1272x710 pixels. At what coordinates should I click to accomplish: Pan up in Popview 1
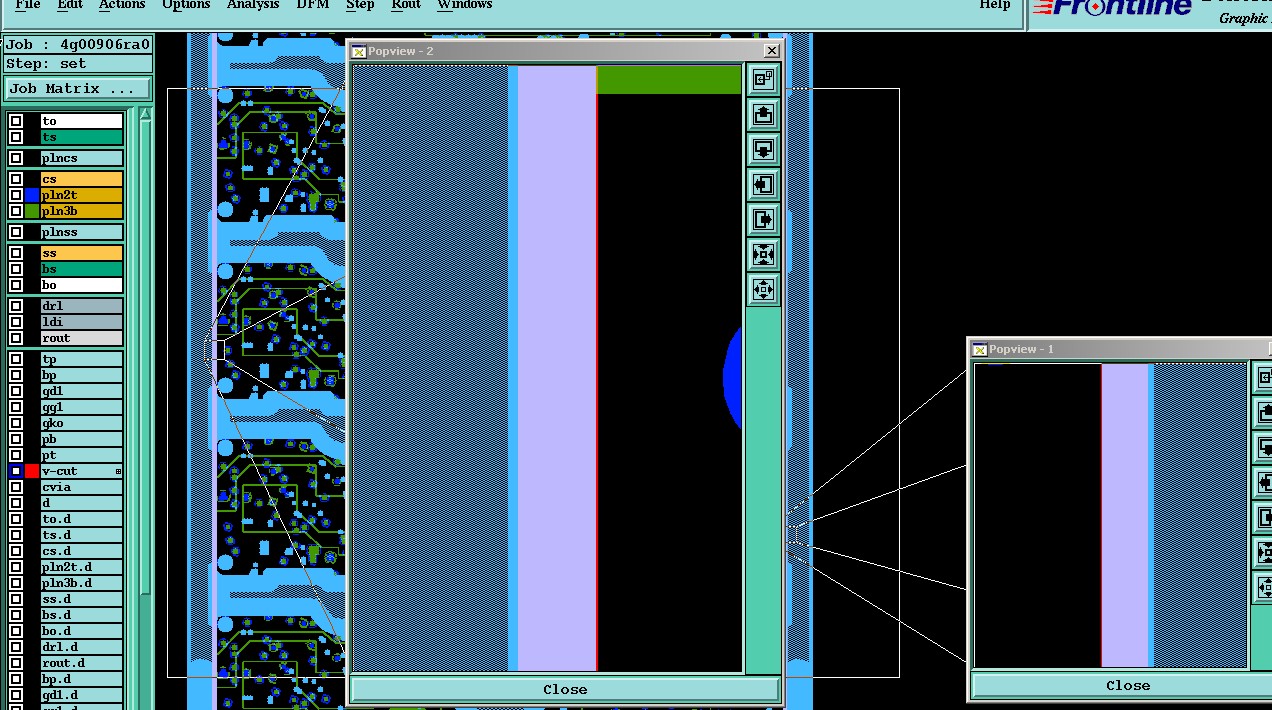[x=1264, y=412]
